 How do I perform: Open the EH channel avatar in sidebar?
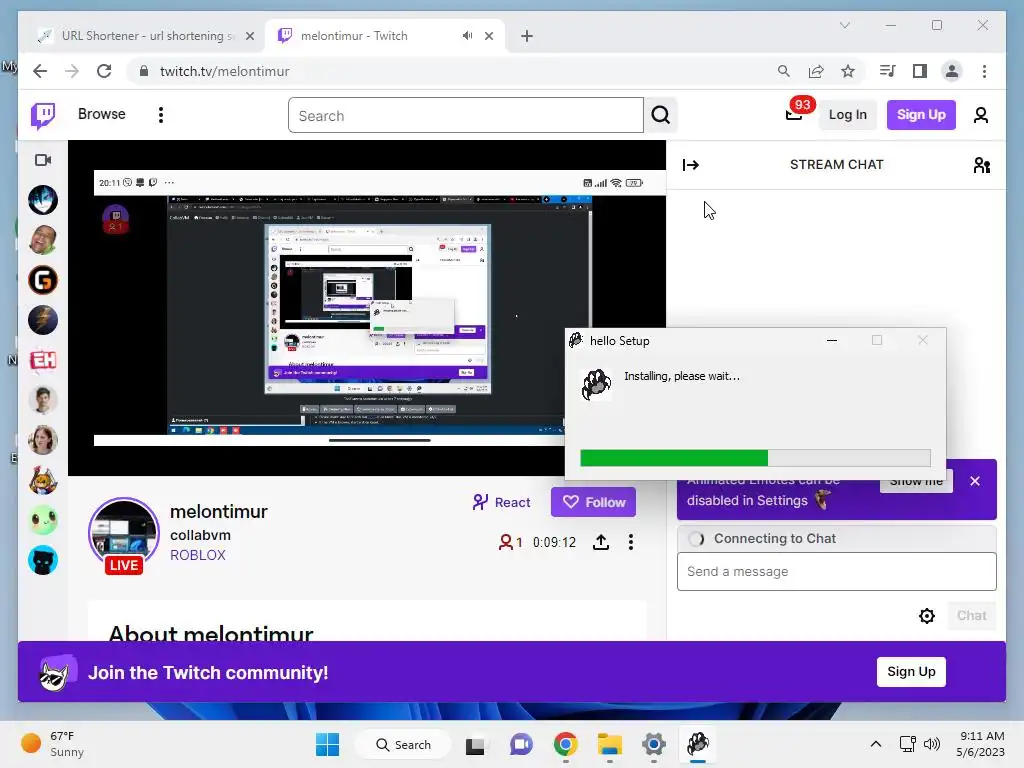coord(43,360)
